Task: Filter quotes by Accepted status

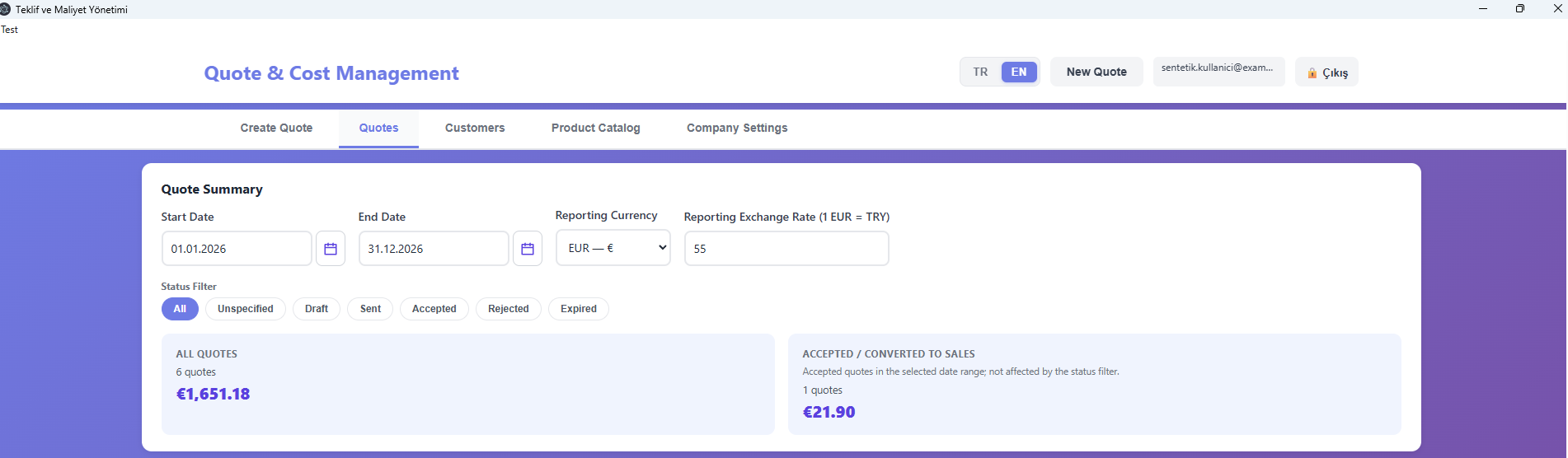Action: point(434,309)
